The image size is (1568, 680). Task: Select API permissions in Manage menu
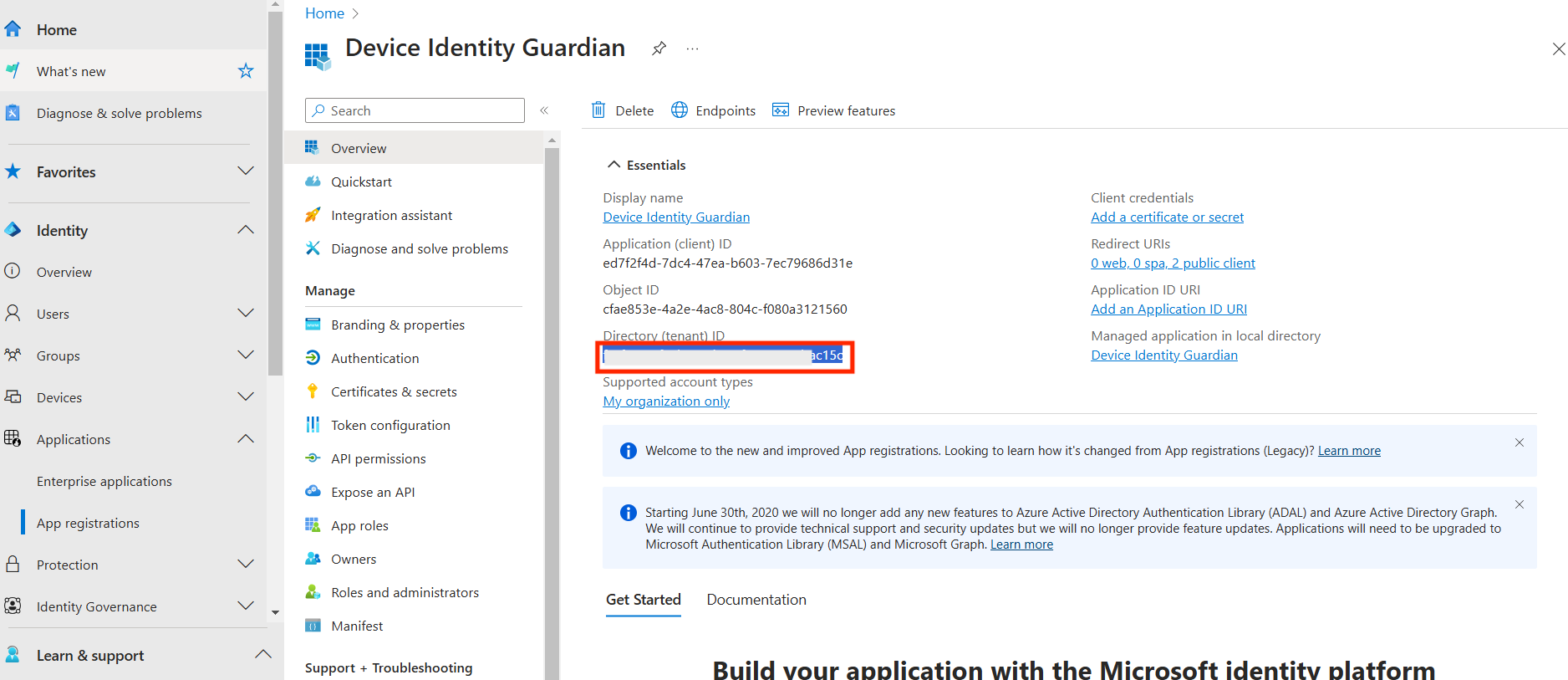[378, 458]
